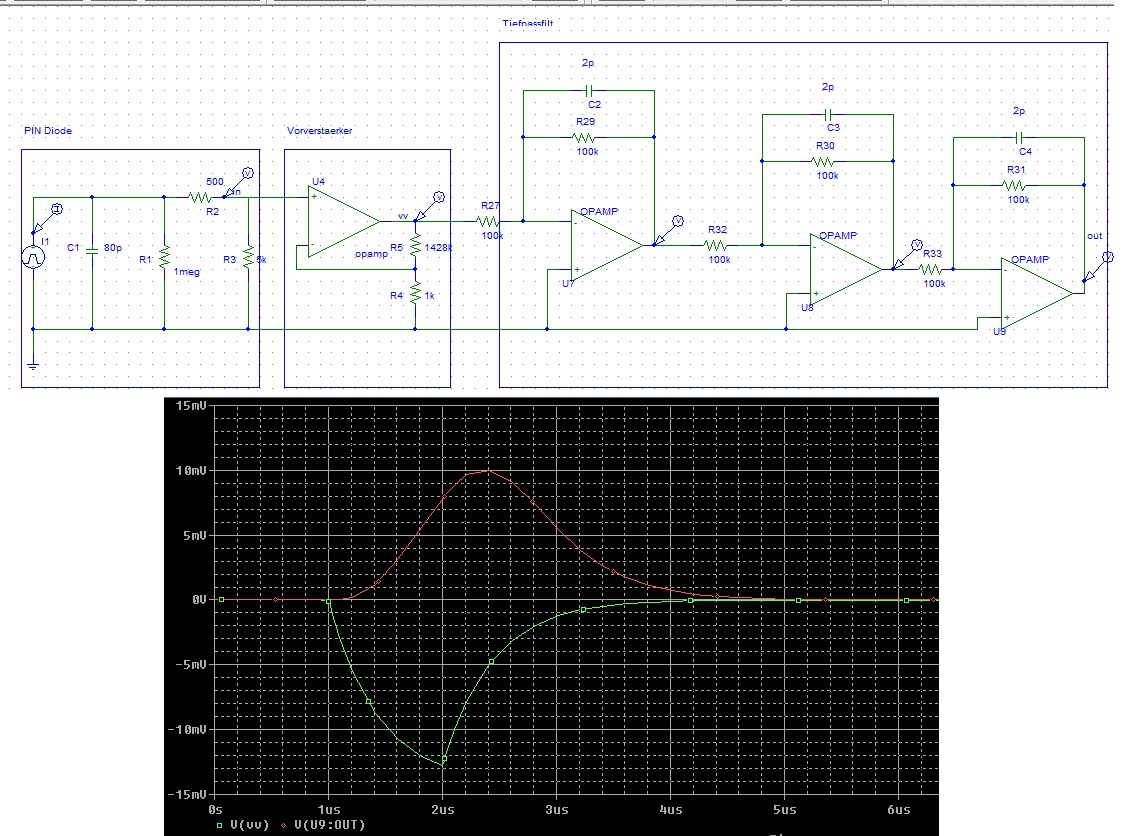1126x836 pixels.
Task: Click the 'Vorverstaerker' block label
Action: click(320, 131)
